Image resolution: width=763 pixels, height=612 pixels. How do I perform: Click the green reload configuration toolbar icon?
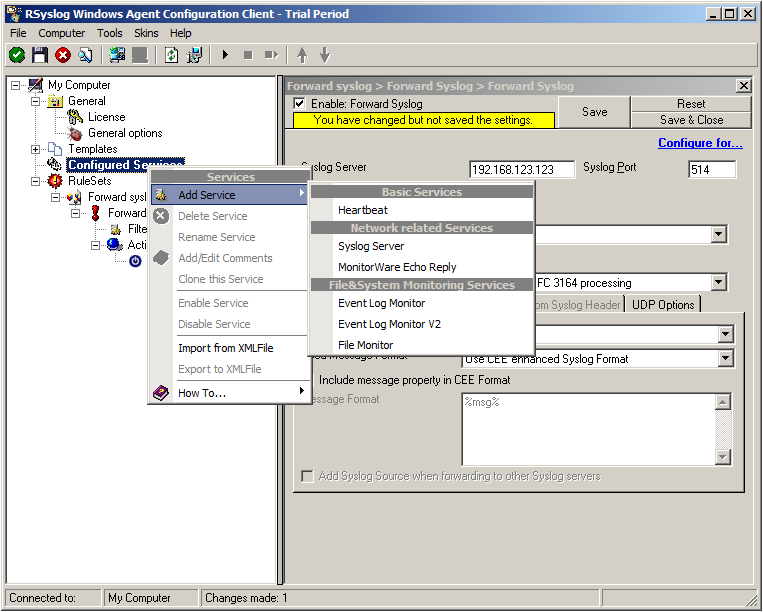click(171, 55)
